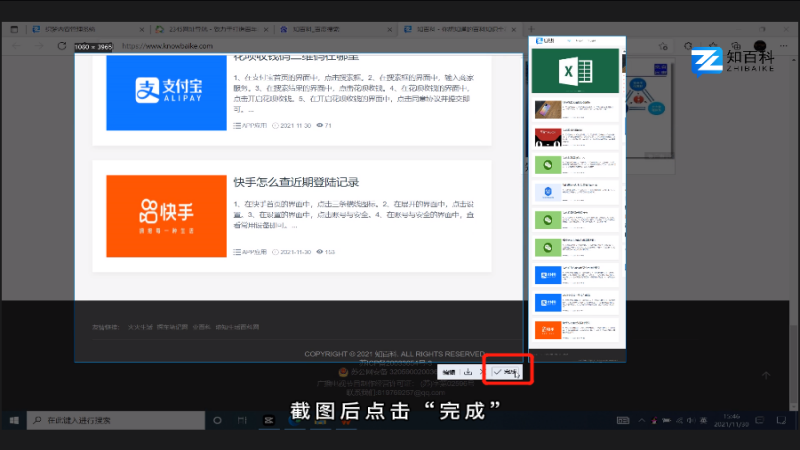Open the collections icon in browser toolbar

tap(736, 46)
